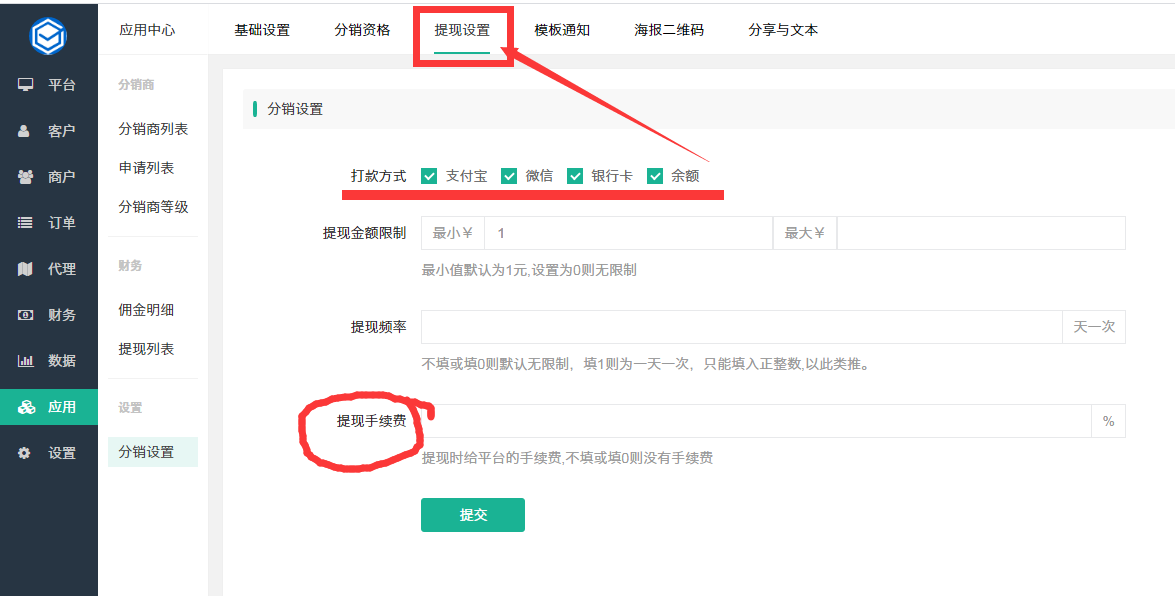Uncheck the 银行卡 payment checkbox
The width and height of the screenshot is (1175, 596).
576,176
